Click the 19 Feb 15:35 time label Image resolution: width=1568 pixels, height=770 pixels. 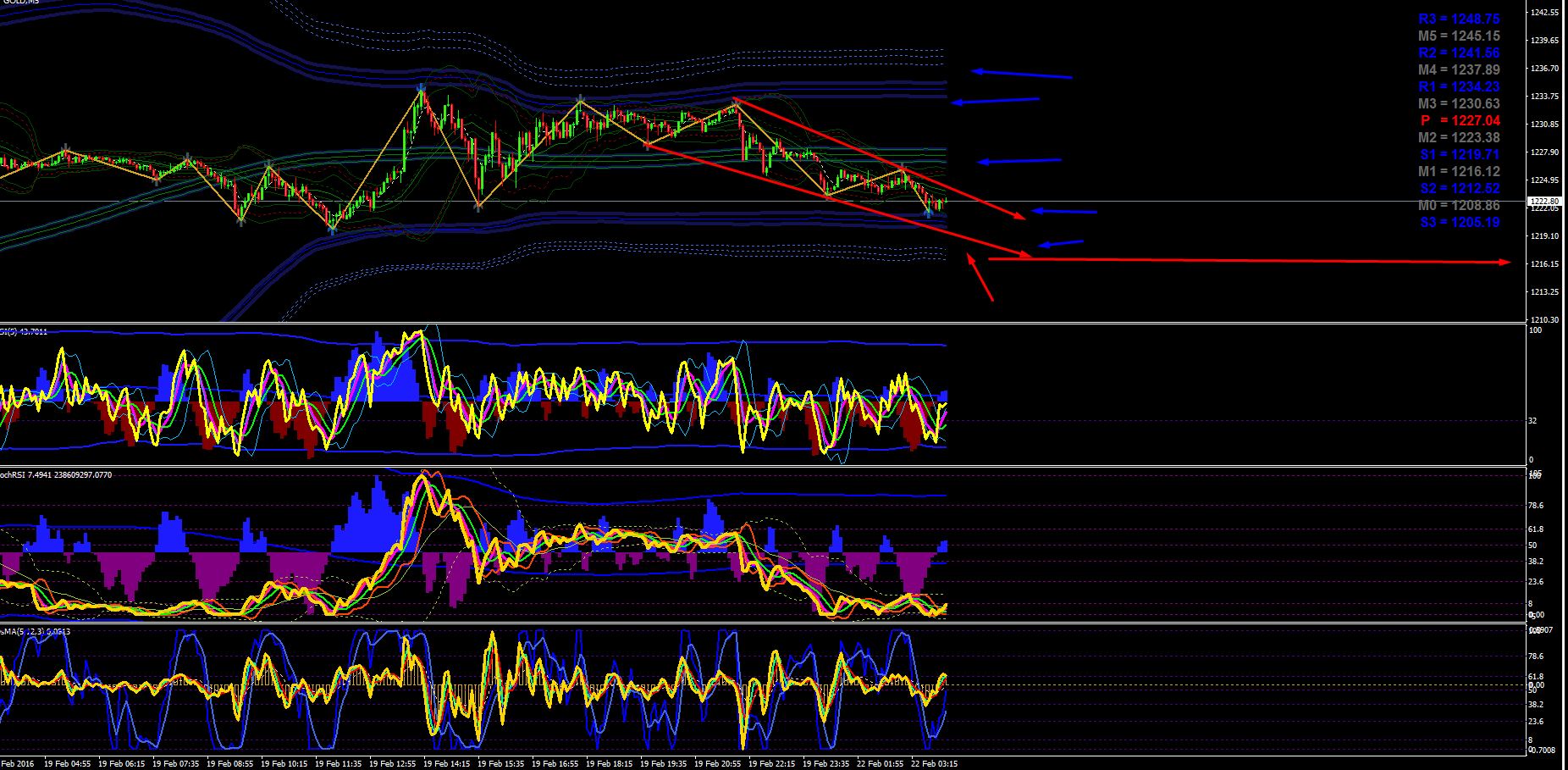(500, 764)
